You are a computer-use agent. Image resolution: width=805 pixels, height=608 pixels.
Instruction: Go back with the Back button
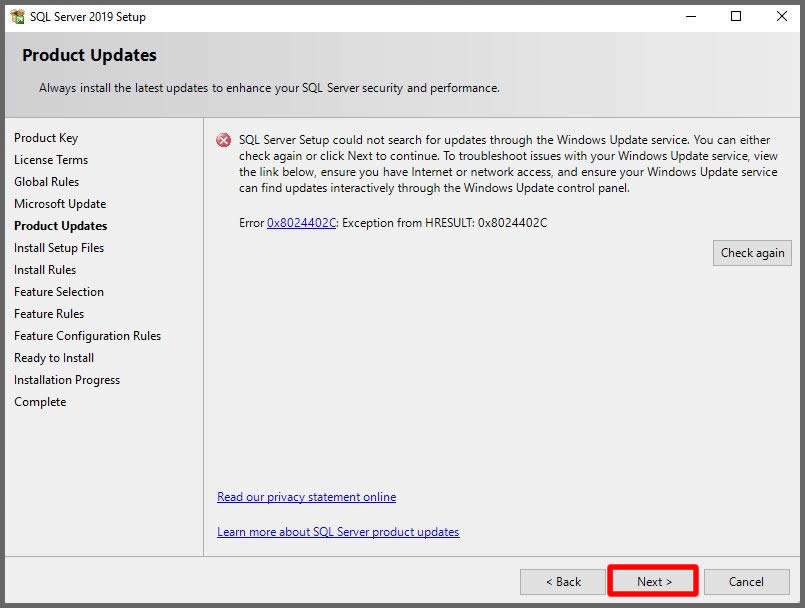(x=563, y=582)
